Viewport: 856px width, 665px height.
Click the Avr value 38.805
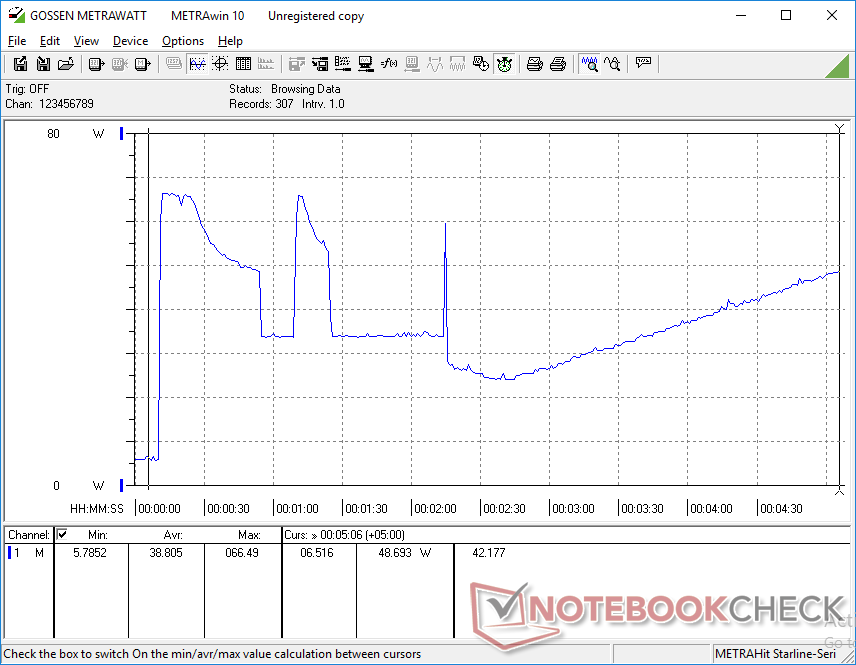(166, 553)
